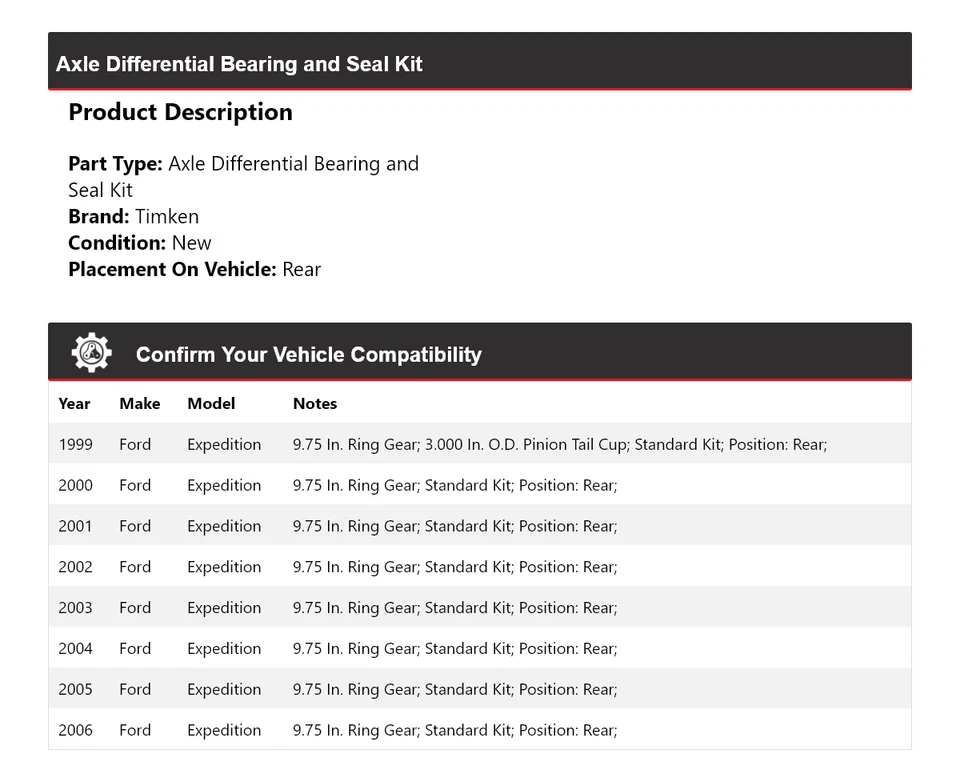Viewport: 960px width, 782px height.
Task: Click the gear icon beside Vehicle Compatibility
Action: pos(91,353)
